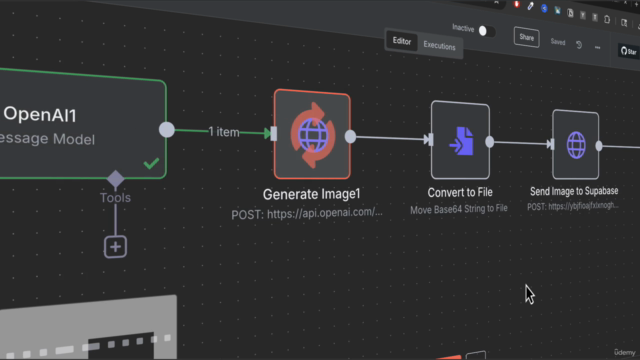Select the Send Image to Supabase node

[576, 145]
